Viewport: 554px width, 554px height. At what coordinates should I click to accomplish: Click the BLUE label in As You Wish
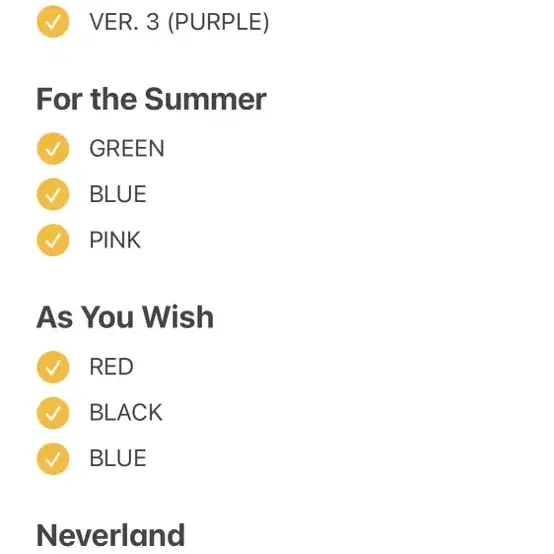click(118, 458)
